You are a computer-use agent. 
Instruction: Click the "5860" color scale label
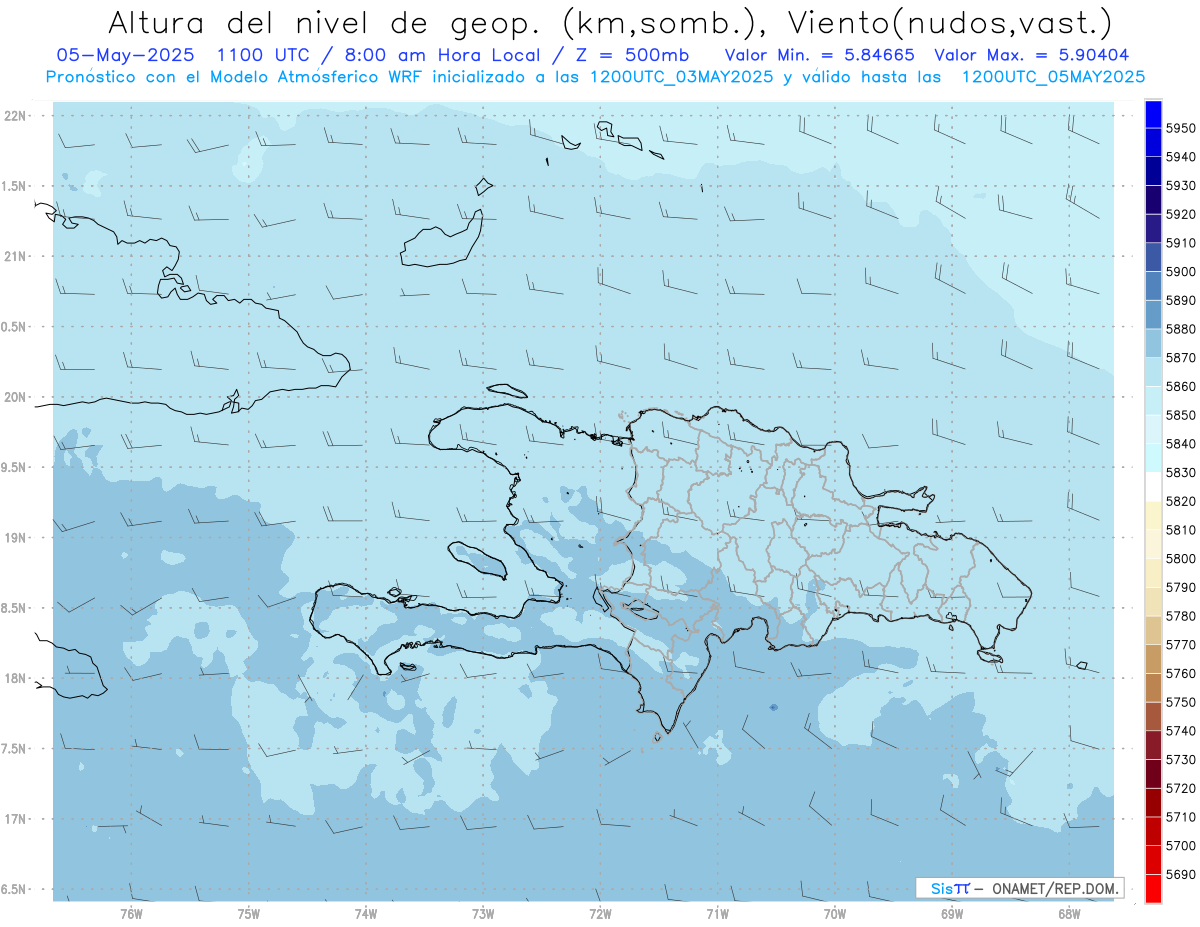(x=1180, y=386)
